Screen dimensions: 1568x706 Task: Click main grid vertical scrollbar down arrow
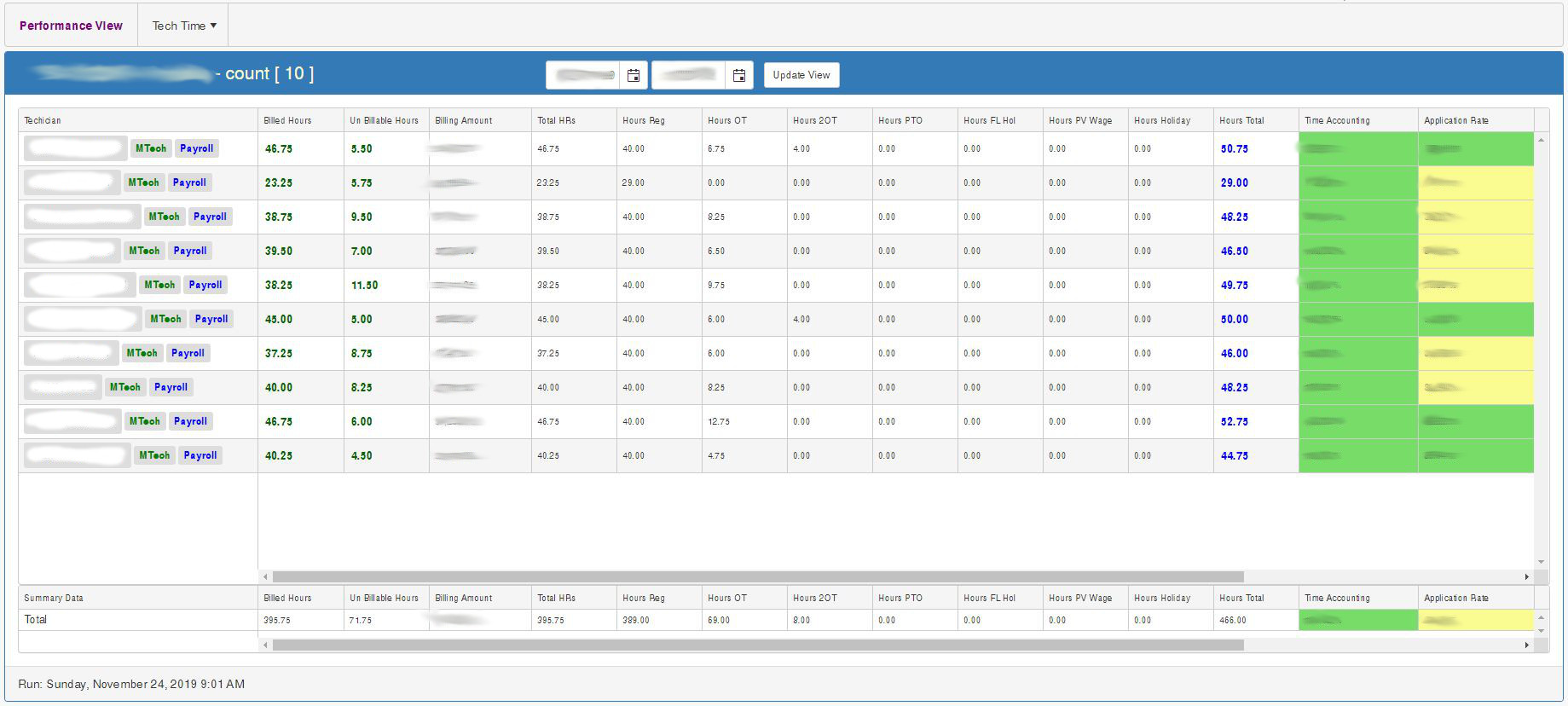tap(1541, 562)
